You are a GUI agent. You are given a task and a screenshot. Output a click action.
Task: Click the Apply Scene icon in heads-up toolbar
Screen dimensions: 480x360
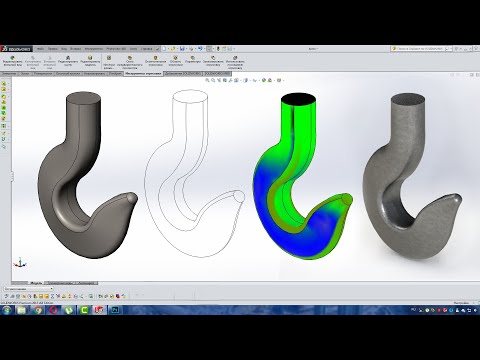click(270, 80)
